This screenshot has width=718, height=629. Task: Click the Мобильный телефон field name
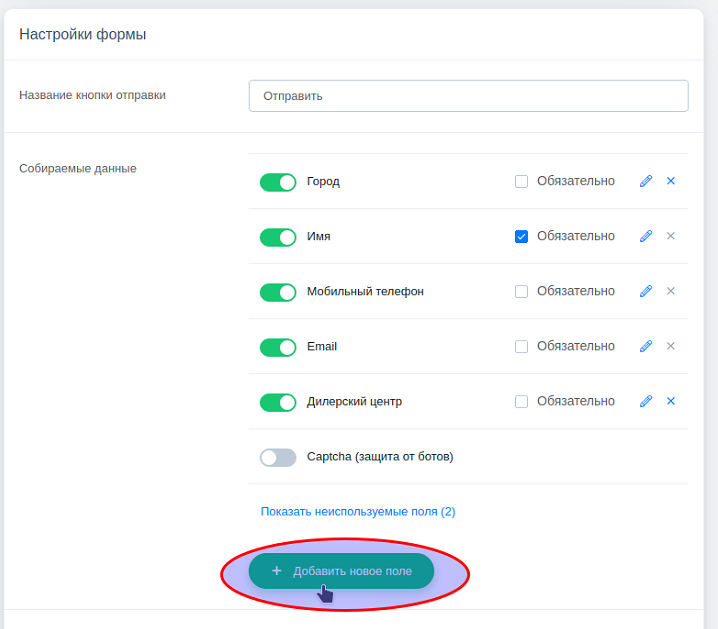coord(365,292)
